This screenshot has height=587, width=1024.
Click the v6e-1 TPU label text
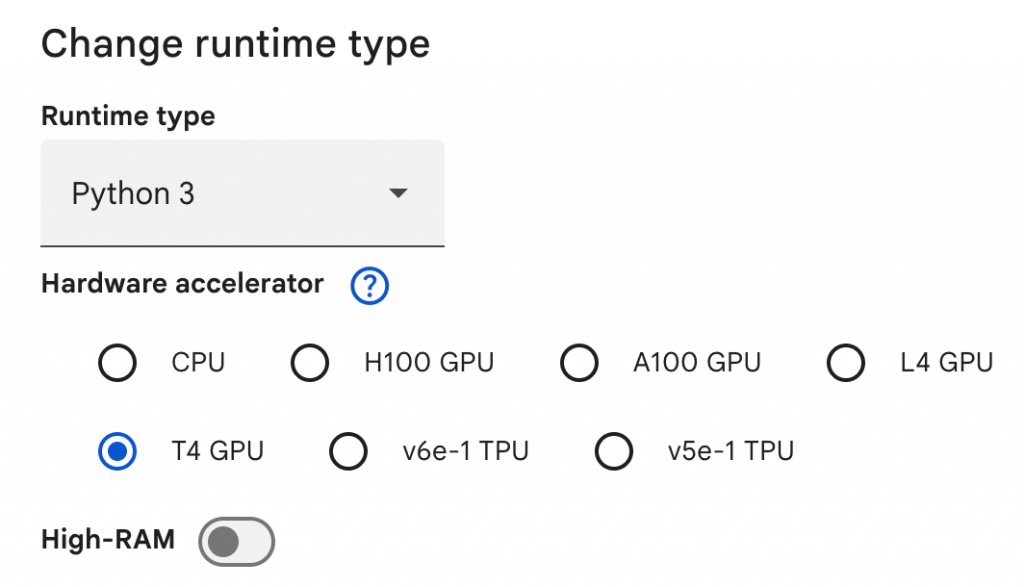465,451
